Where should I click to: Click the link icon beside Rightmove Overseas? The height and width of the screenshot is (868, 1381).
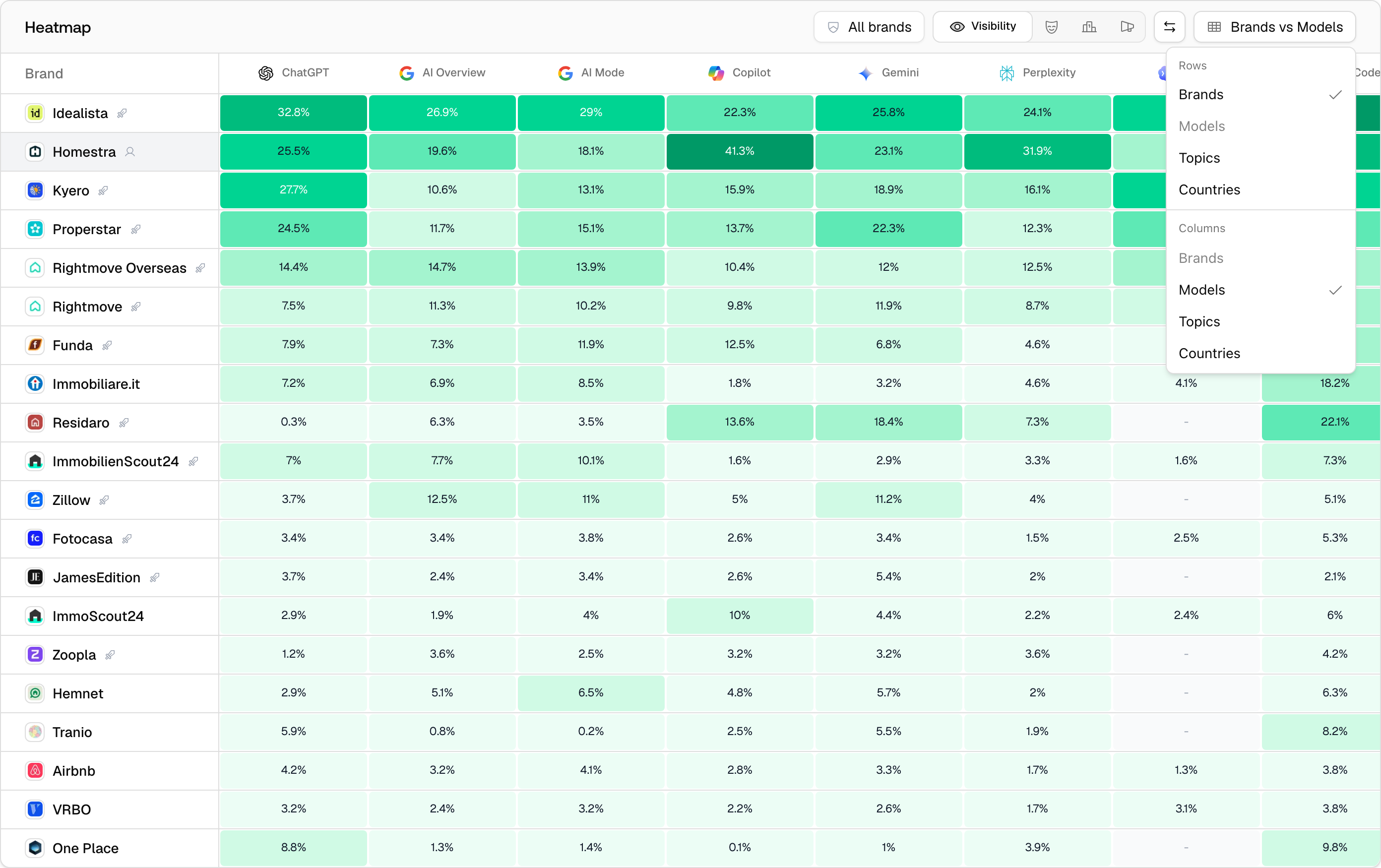click(200, 268)
